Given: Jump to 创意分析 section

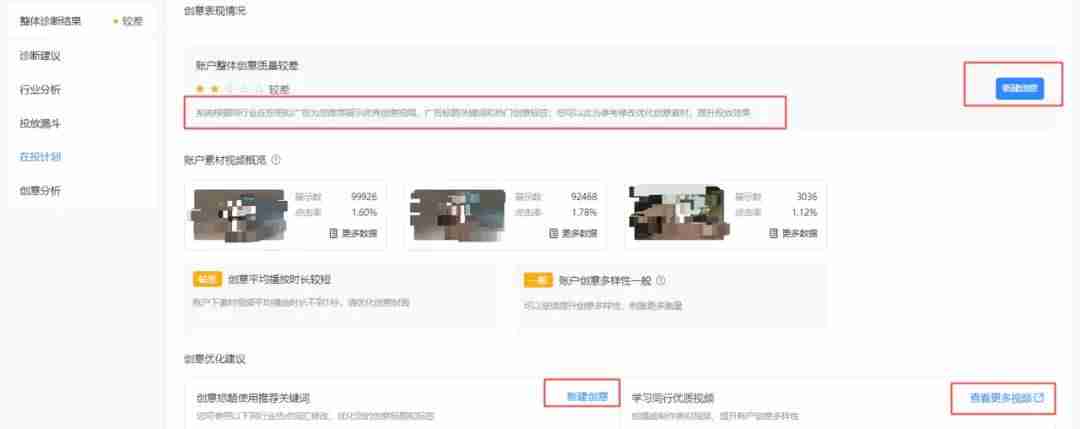Looking at the screenshot, I should coord(40,190).
